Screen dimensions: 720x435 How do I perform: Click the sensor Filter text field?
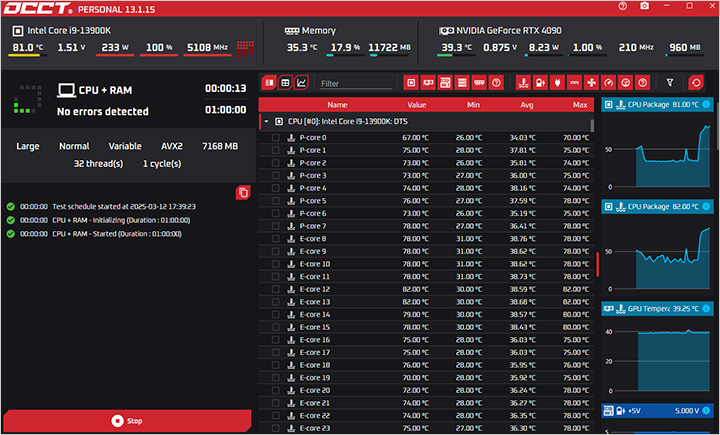tap(356, 84)
